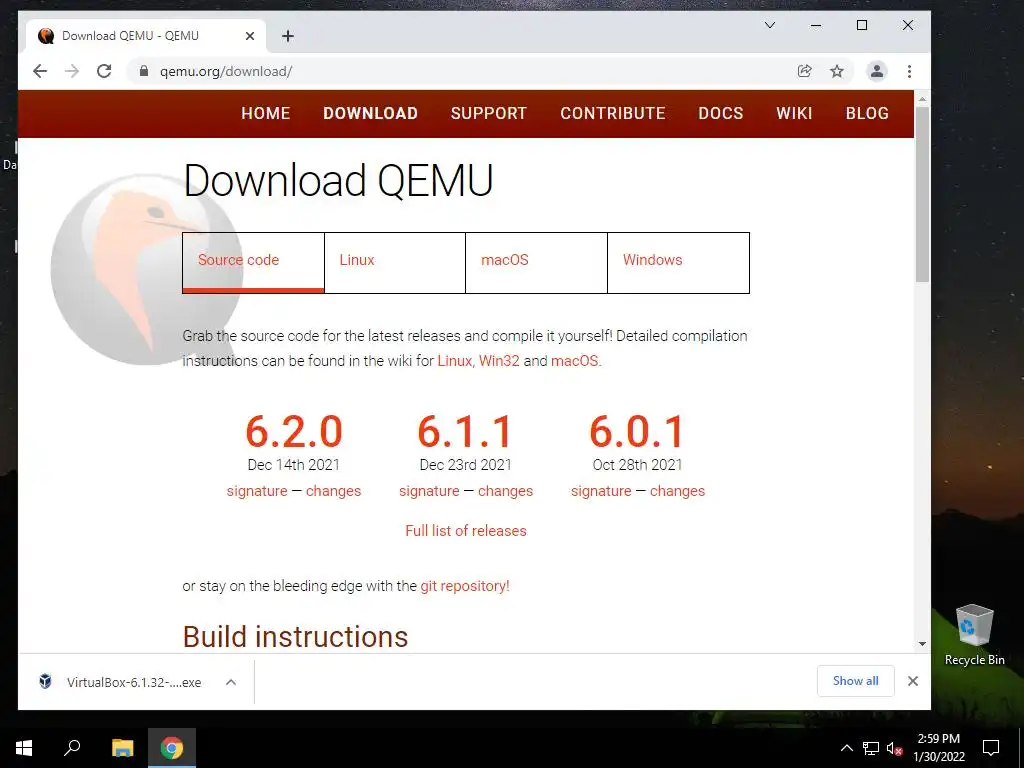Viewport: 1024px width, 768px height.
Task: Open the notification center icon
Action: click(x=991, y=748)
